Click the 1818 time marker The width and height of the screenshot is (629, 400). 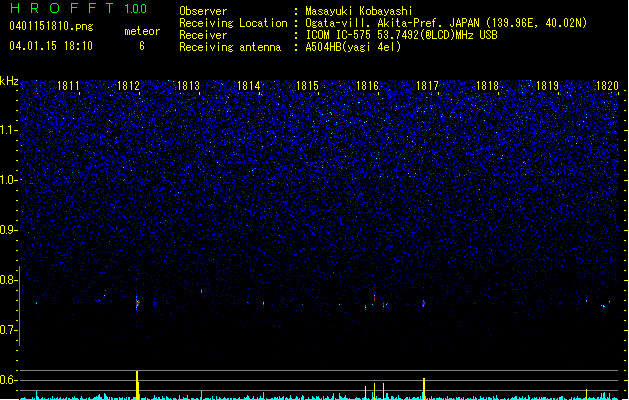[487, 86]
